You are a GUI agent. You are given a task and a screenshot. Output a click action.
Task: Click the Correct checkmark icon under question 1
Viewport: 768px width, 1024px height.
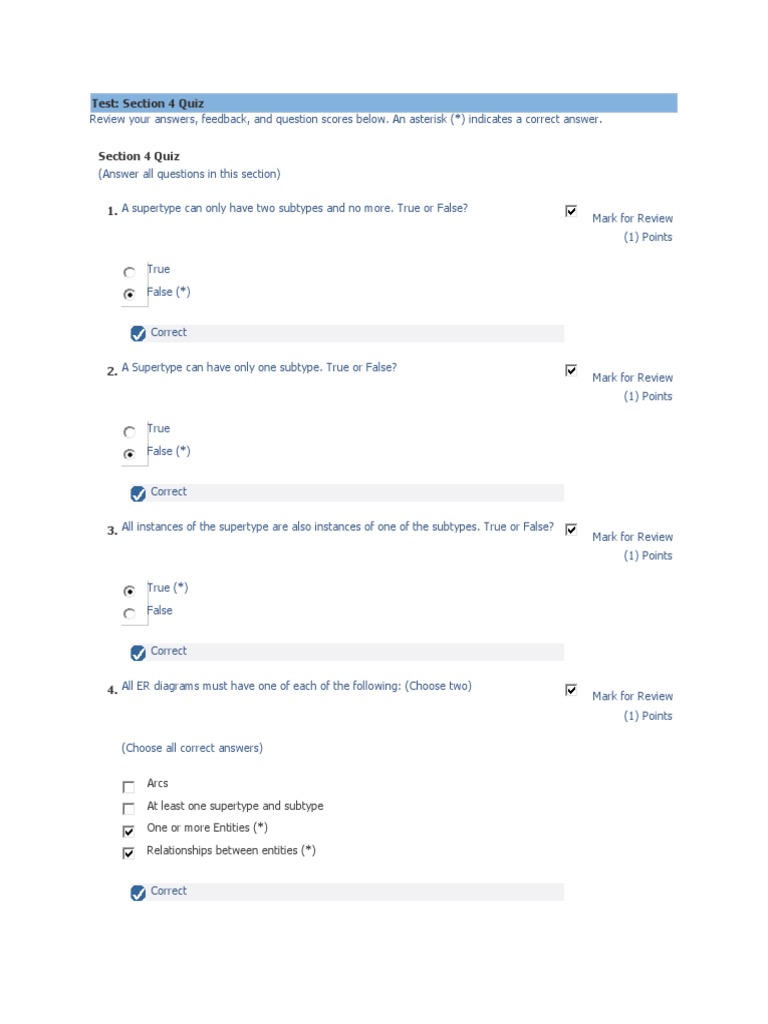click(x=138, y=334)
